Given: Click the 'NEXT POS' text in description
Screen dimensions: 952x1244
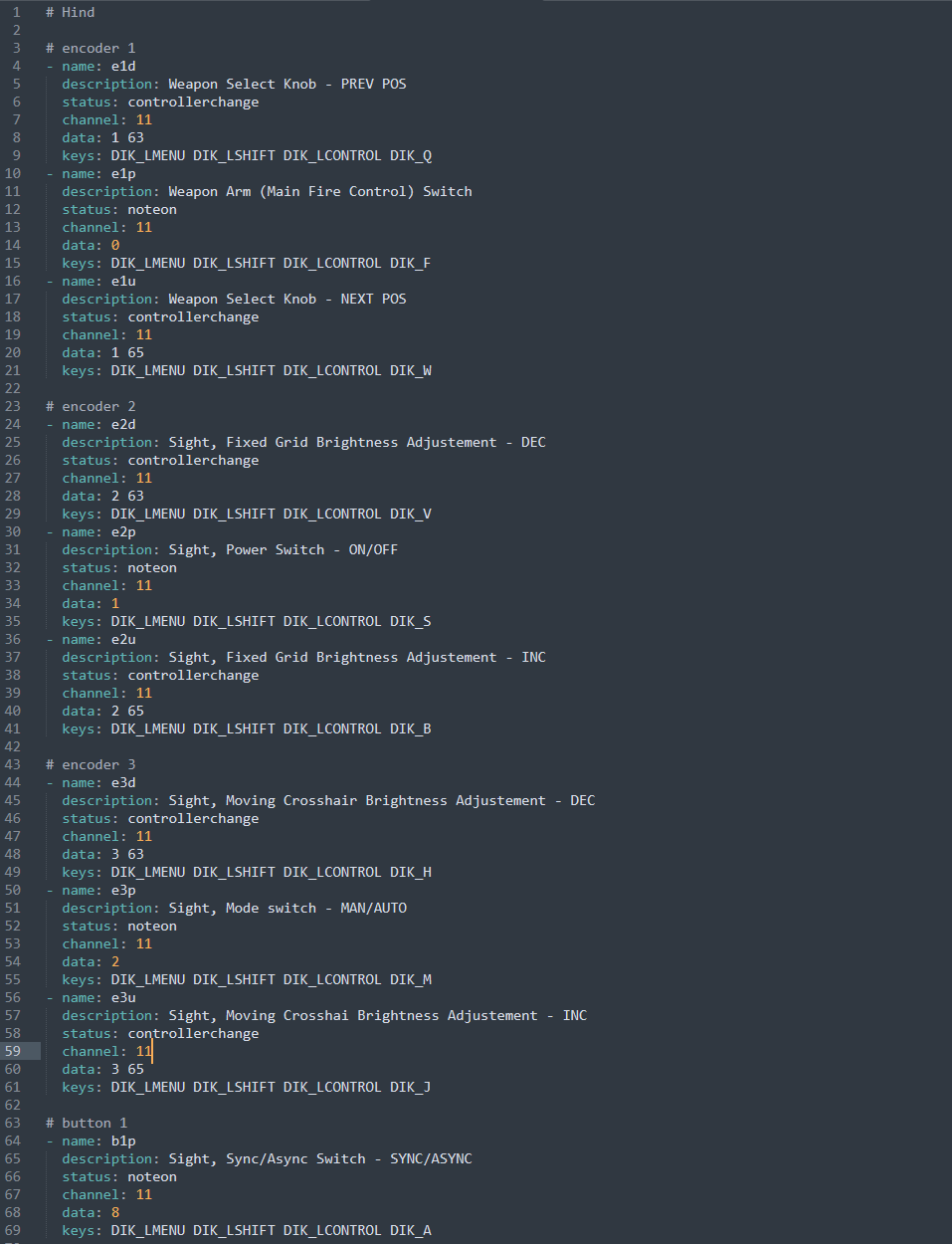Looking at the screenshot, I should tap(373, 299).
